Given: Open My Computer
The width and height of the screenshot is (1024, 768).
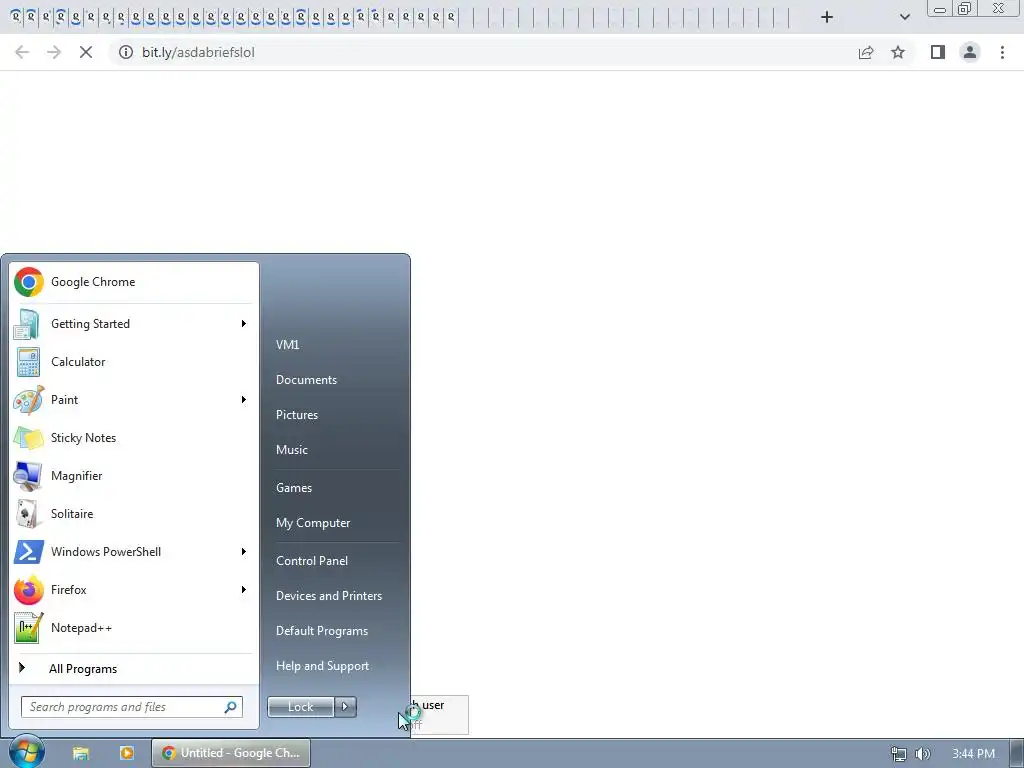Looking at the screenshot, I should [313, 523].
